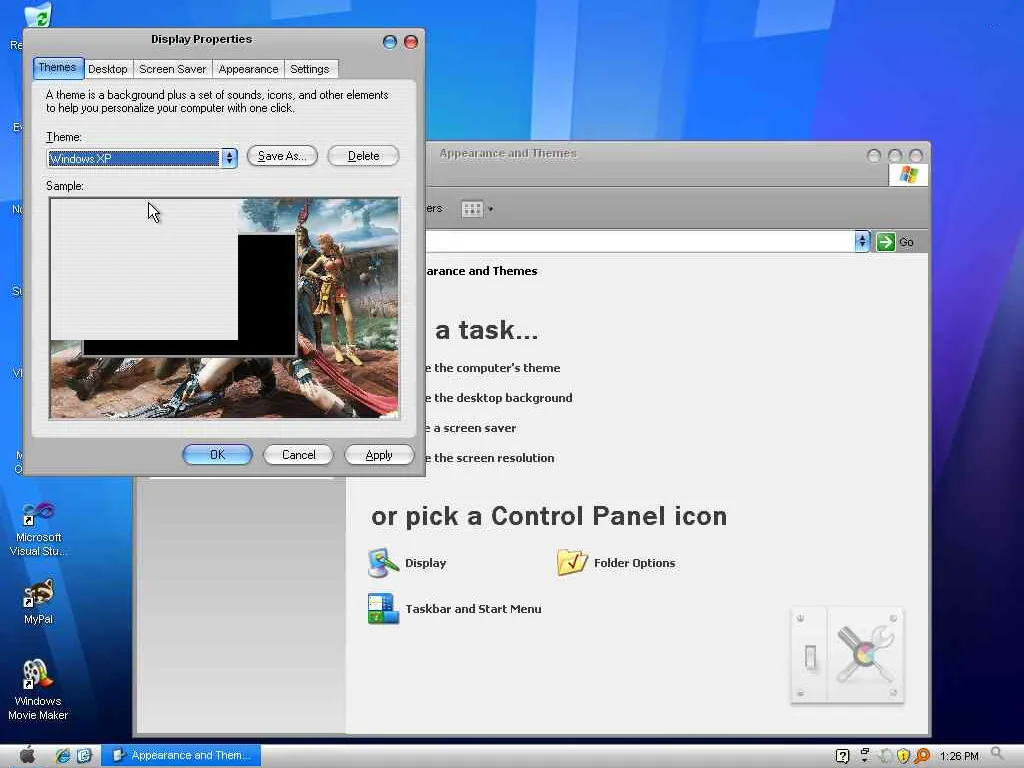This screenshot has width=1024, height=768.
Task: Click the search magnifier in the taskbar corner
Action: 997,754
